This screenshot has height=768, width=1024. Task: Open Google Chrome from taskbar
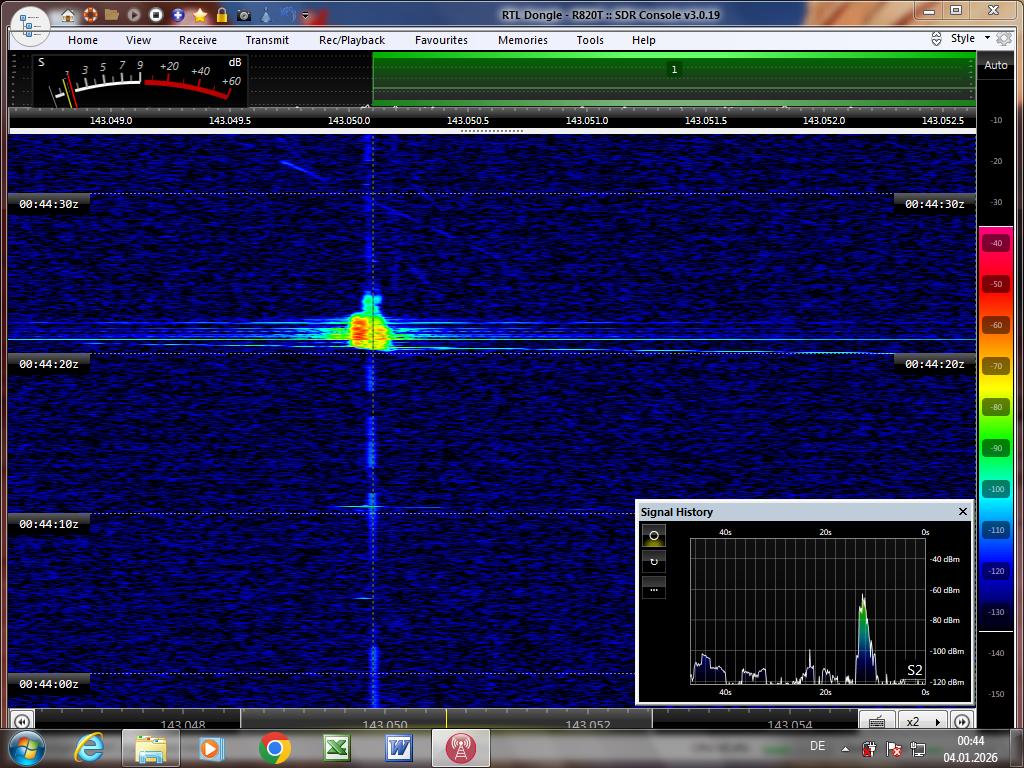(274, 748)
